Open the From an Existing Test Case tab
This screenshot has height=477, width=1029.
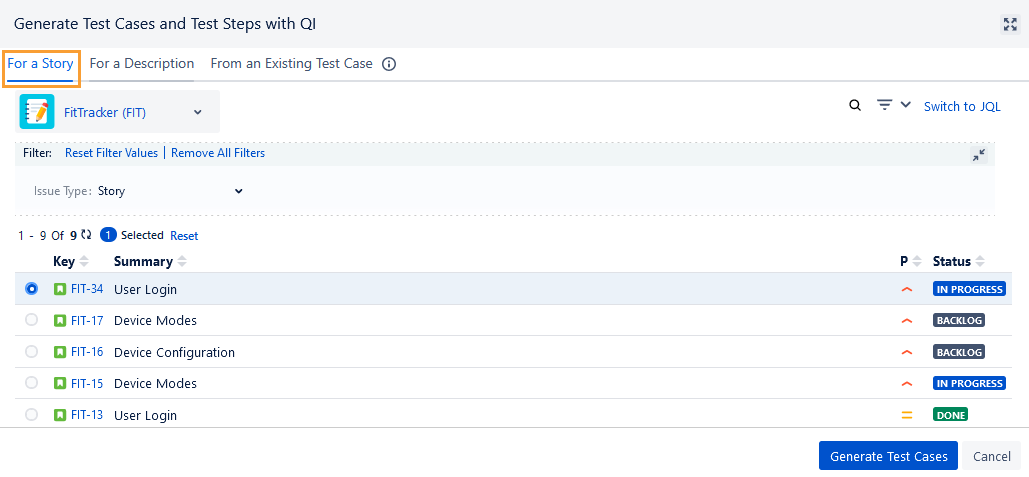[291, 64]
